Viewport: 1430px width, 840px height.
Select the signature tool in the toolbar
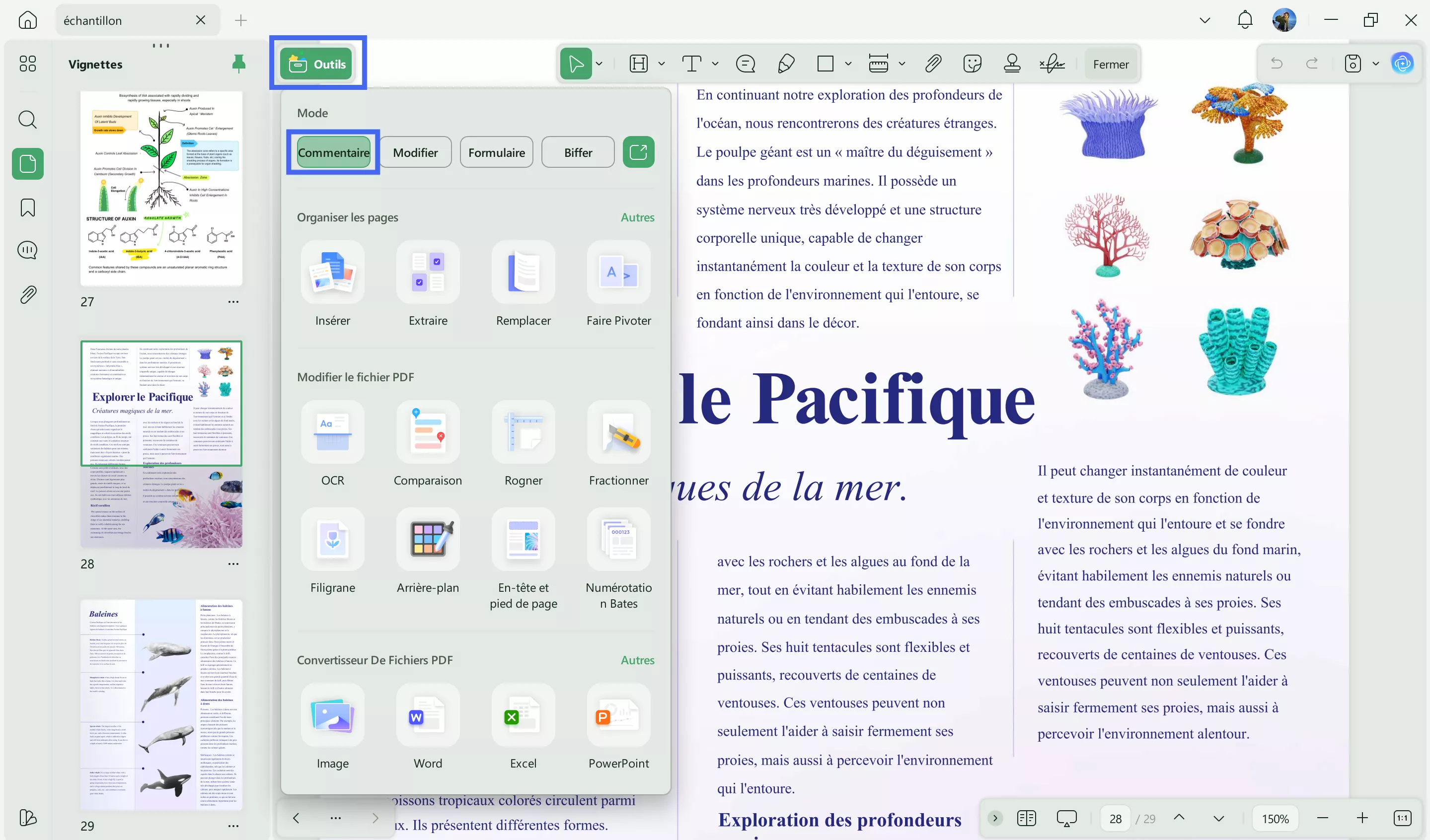click(x=1053, y=64)
